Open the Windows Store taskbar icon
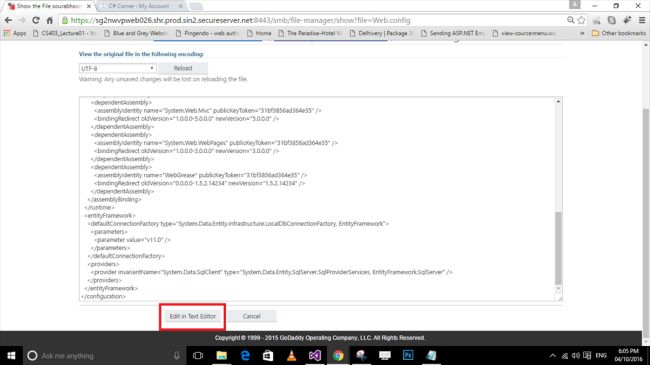Screen dimensions: 650x365 [268, 355]
